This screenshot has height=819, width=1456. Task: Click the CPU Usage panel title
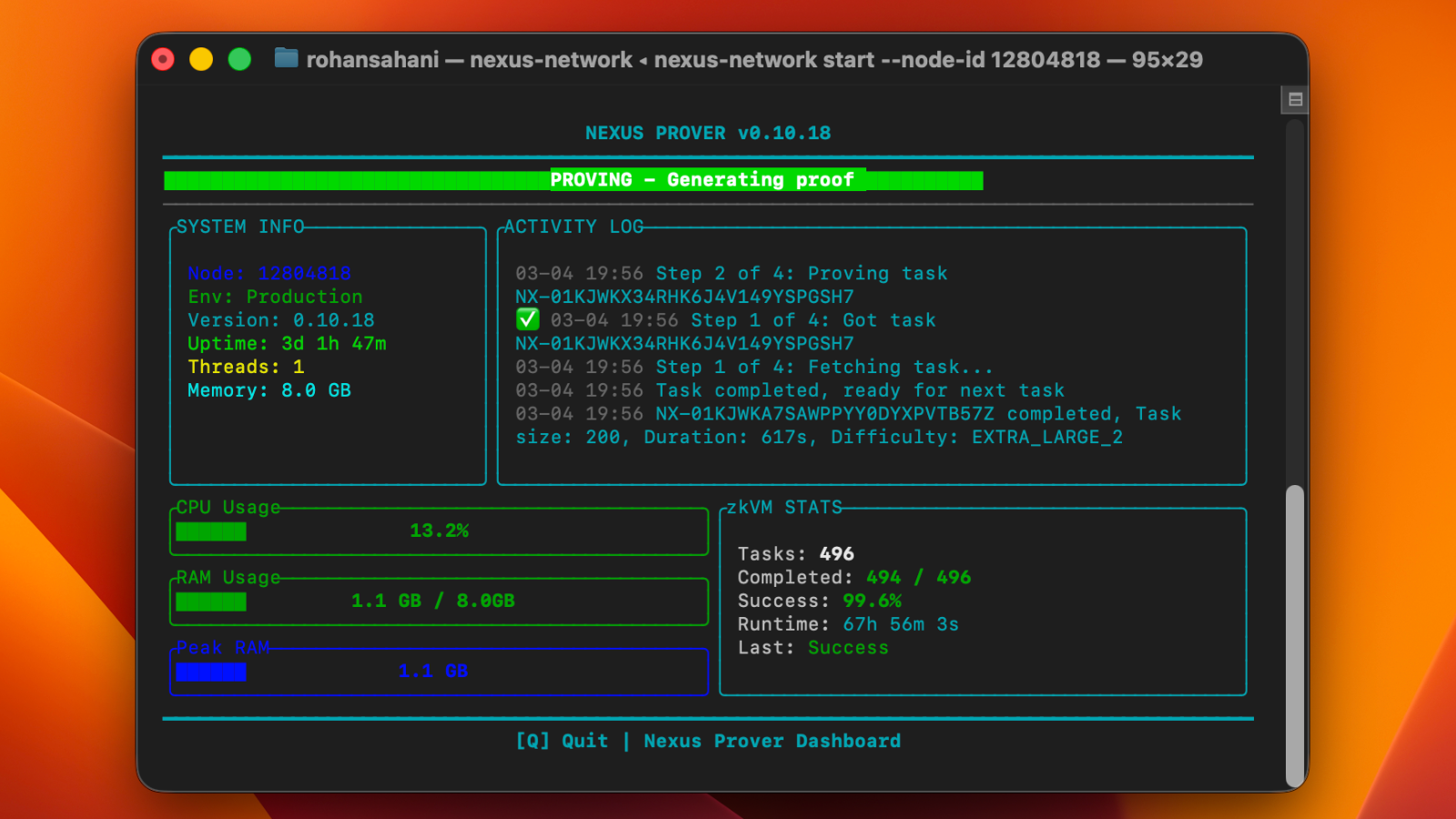[x=228, y=507]
